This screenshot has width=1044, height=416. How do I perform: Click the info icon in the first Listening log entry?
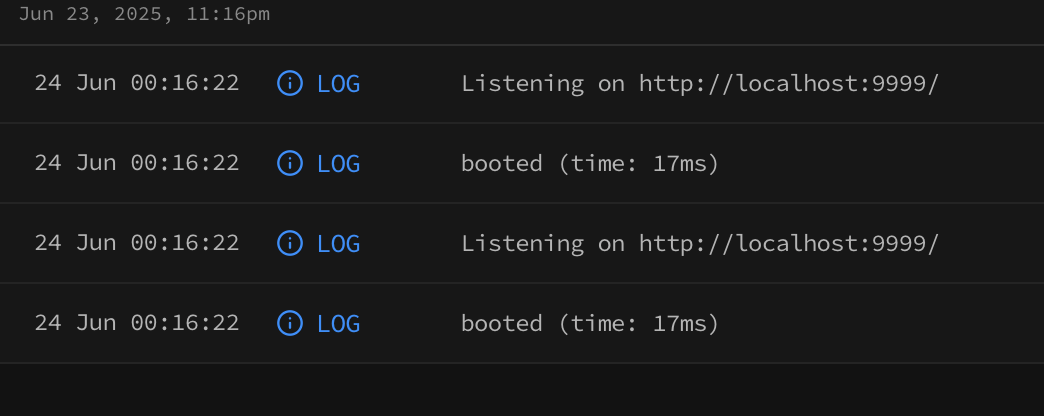point(290,83)
